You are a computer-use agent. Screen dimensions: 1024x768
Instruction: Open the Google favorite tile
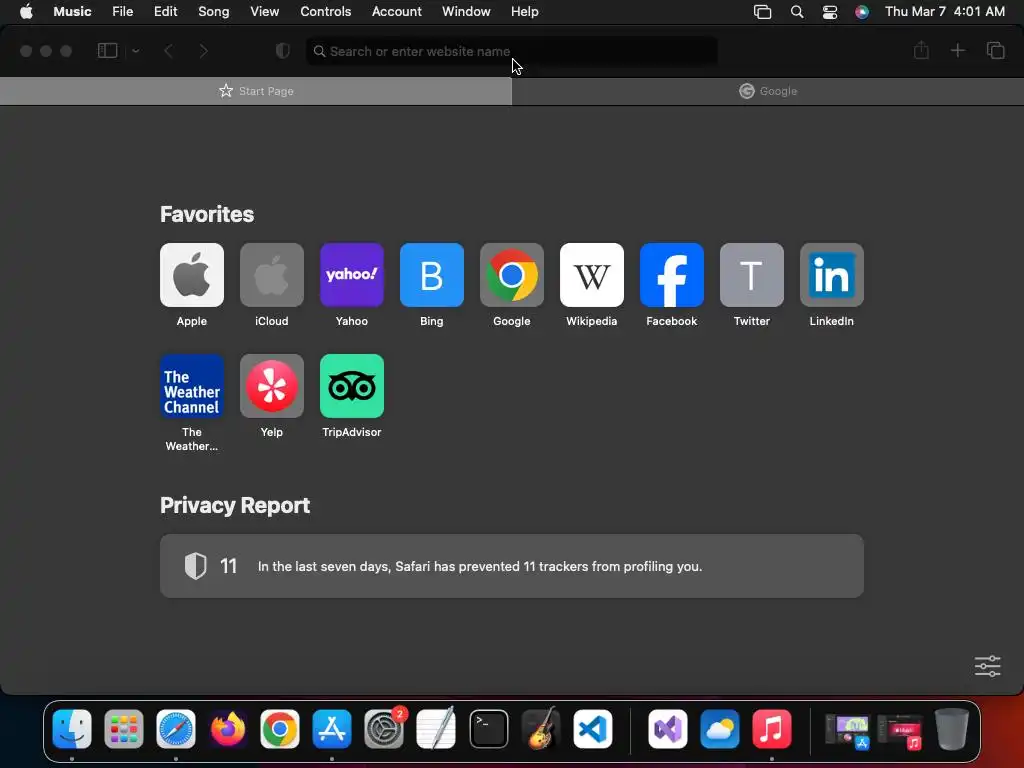click(x=511, y=275)
